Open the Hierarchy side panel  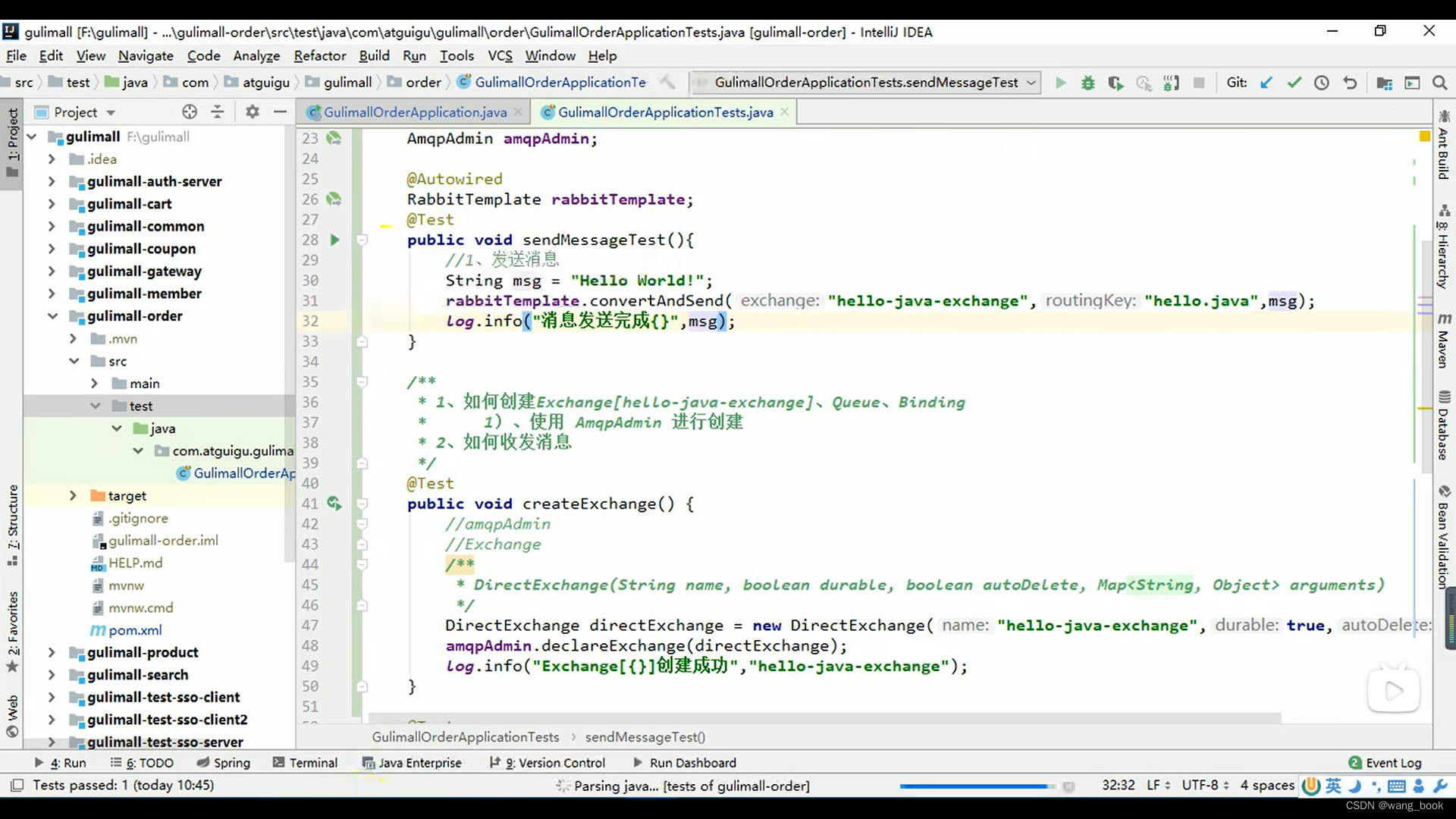1444,246
